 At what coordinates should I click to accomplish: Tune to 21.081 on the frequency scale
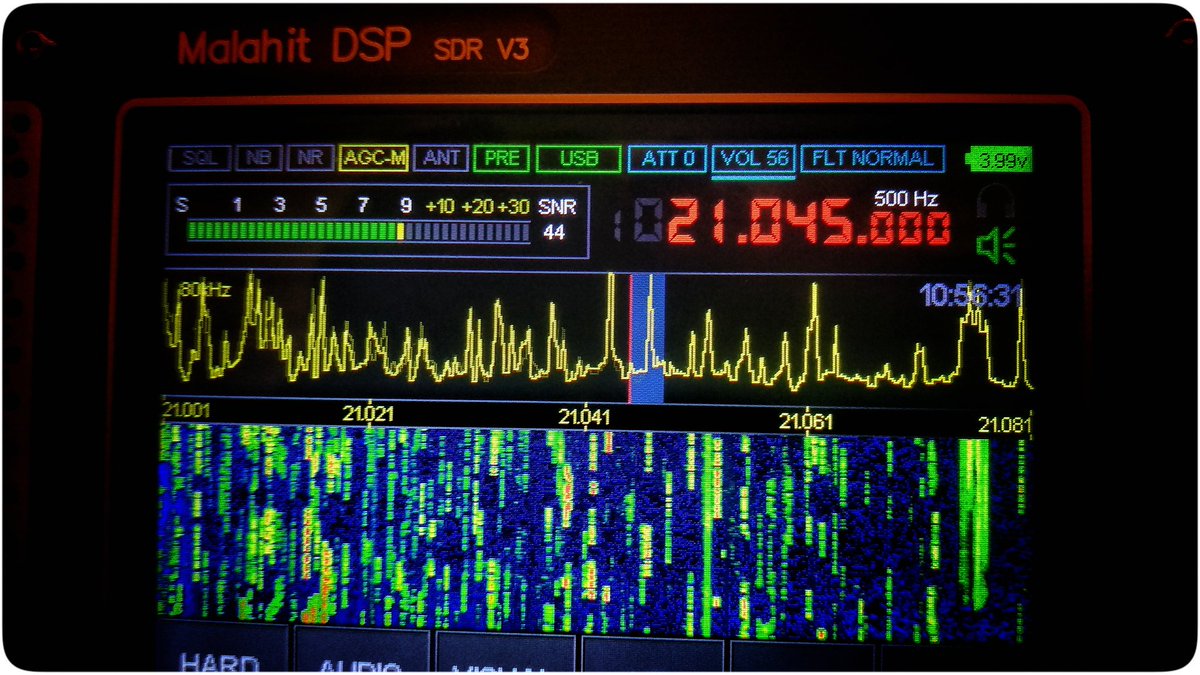[1005, 425]
